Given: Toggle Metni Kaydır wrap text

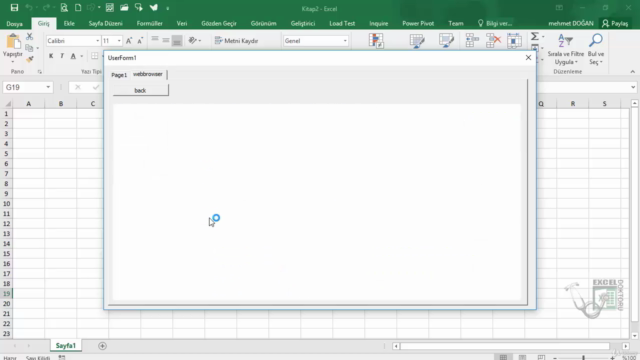Looking at the screenshot, I should (x=236, y=40).
